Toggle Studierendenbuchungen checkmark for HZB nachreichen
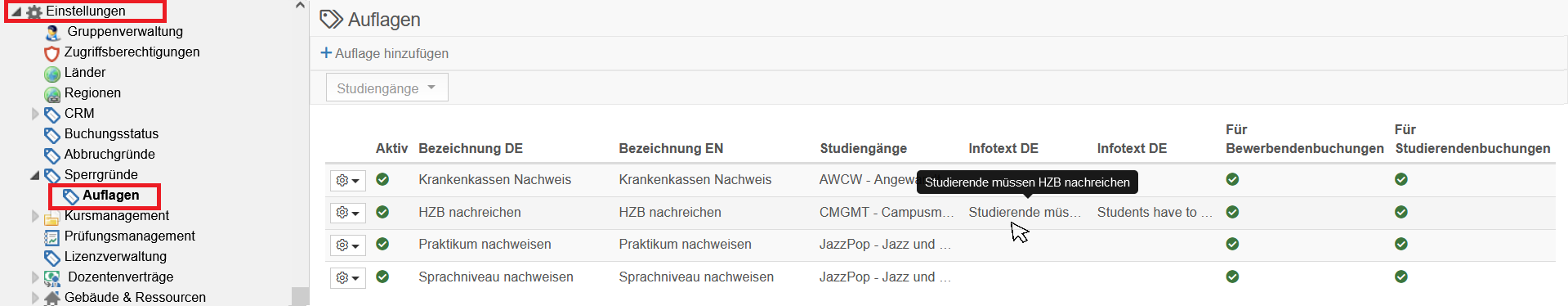1568x306 pixels. pos(1401,212)
